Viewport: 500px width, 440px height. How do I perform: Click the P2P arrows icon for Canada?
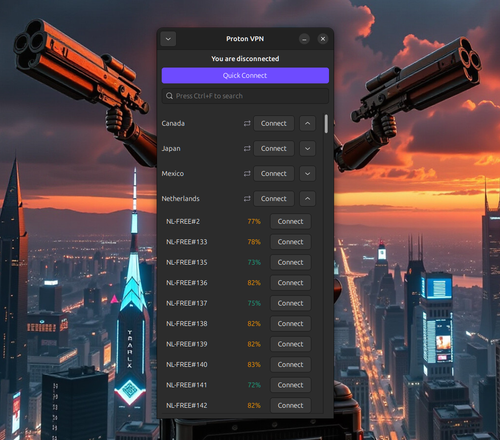point(247,124)
